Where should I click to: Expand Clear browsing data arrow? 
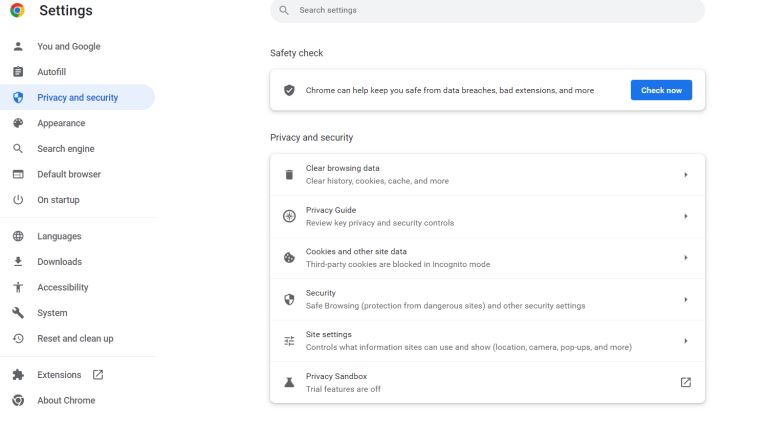pyautogui.click(x=686, y=174)
